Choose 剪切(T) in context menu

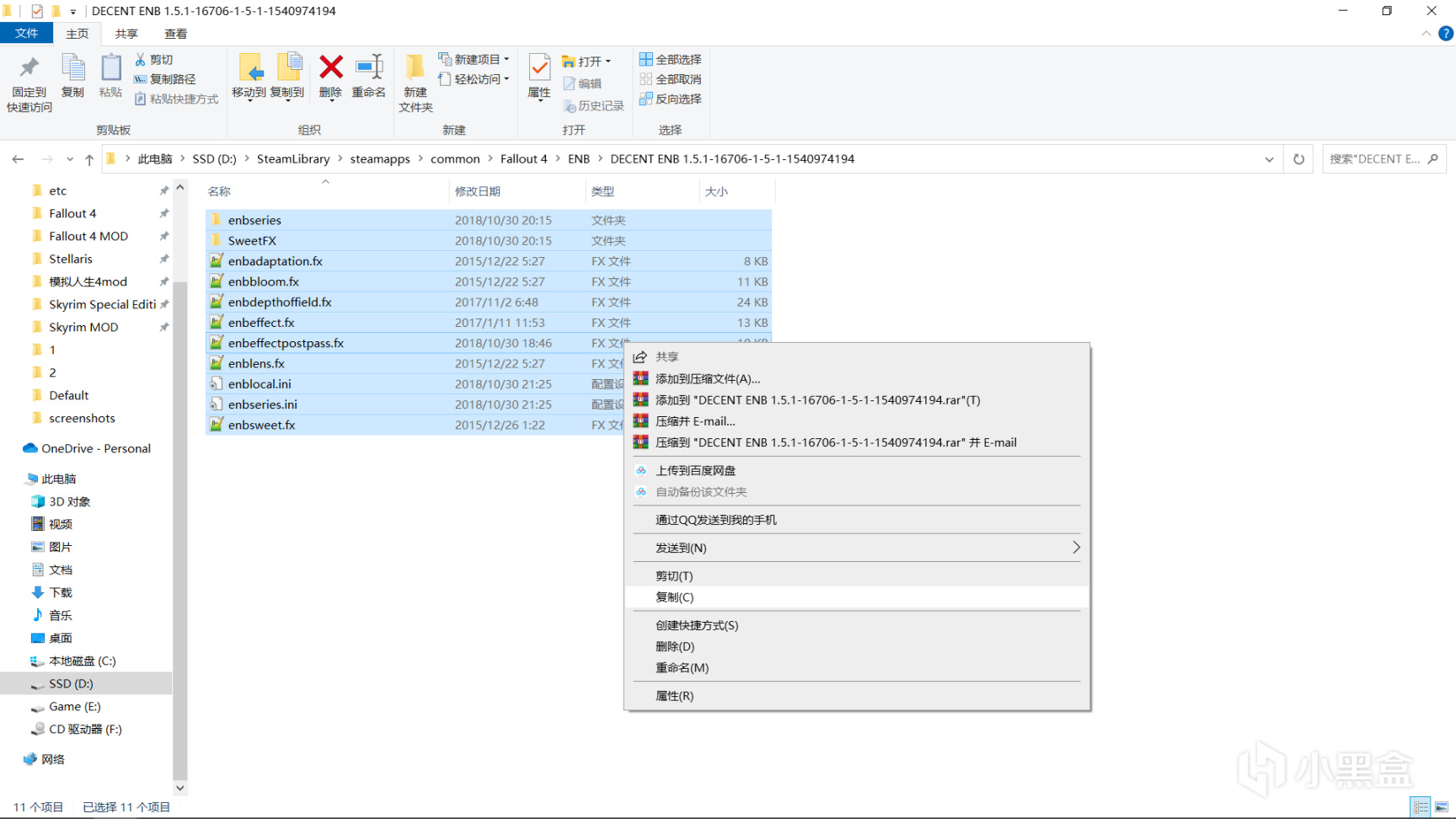[857, 575]
